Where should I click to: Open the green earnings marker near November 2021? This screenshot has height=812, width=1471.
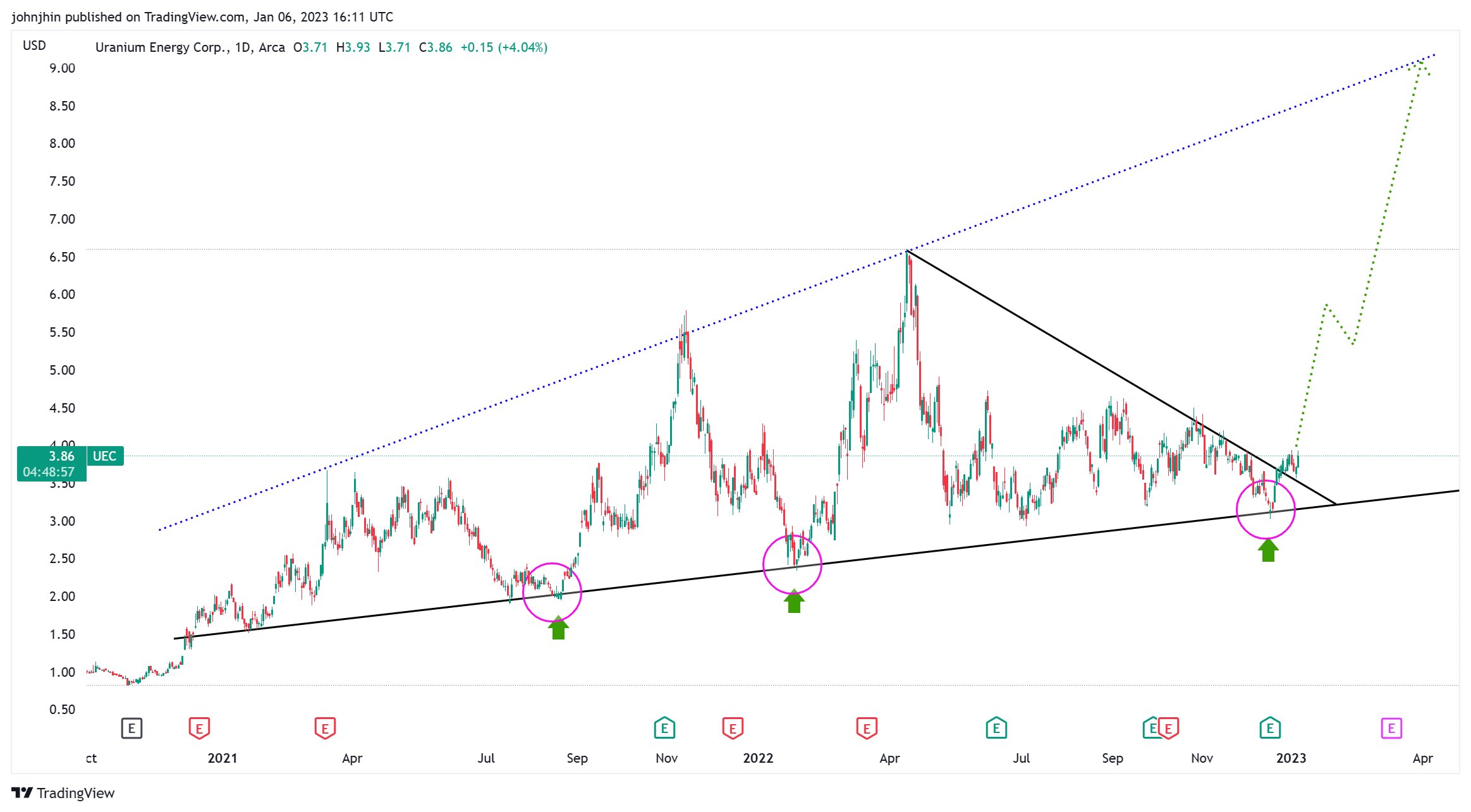[x=664, y=728]
